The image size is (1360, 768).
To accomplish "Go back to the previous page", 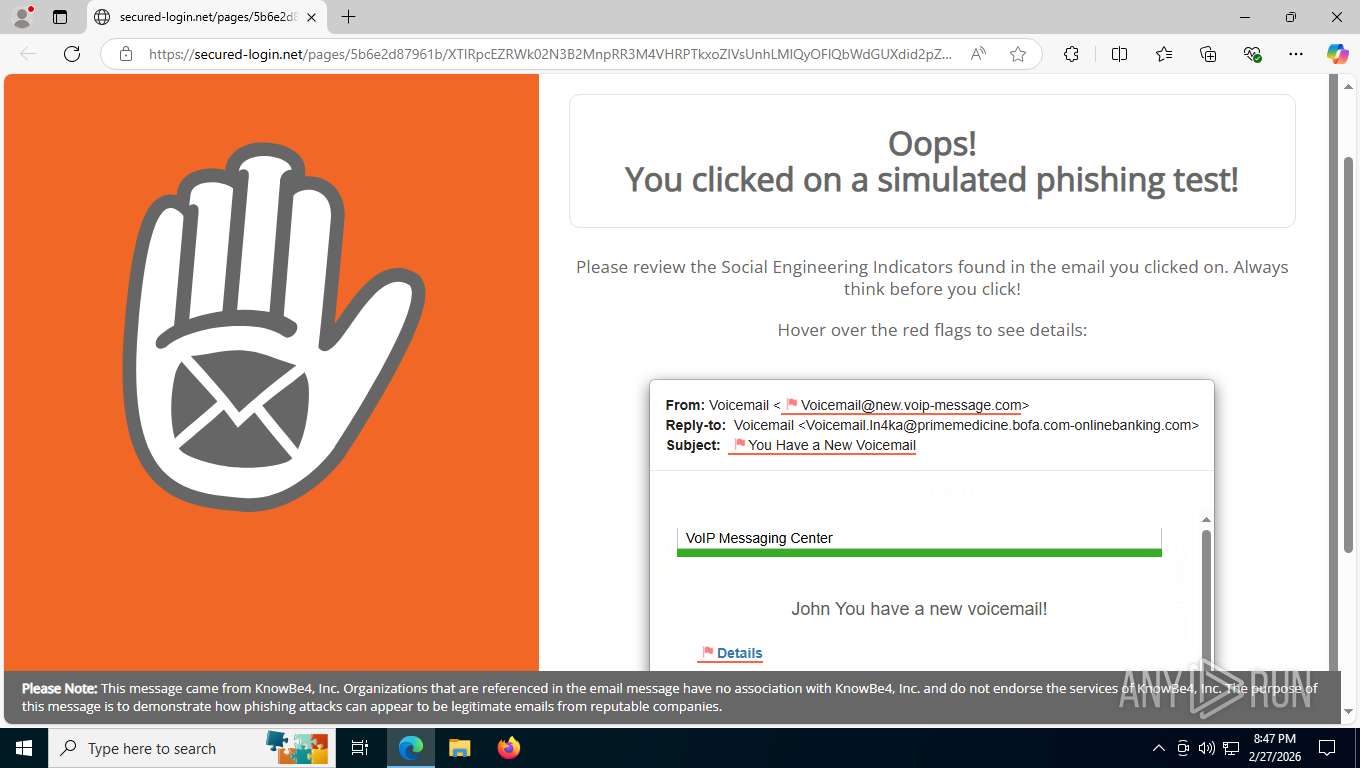I will tap(28, 54).
